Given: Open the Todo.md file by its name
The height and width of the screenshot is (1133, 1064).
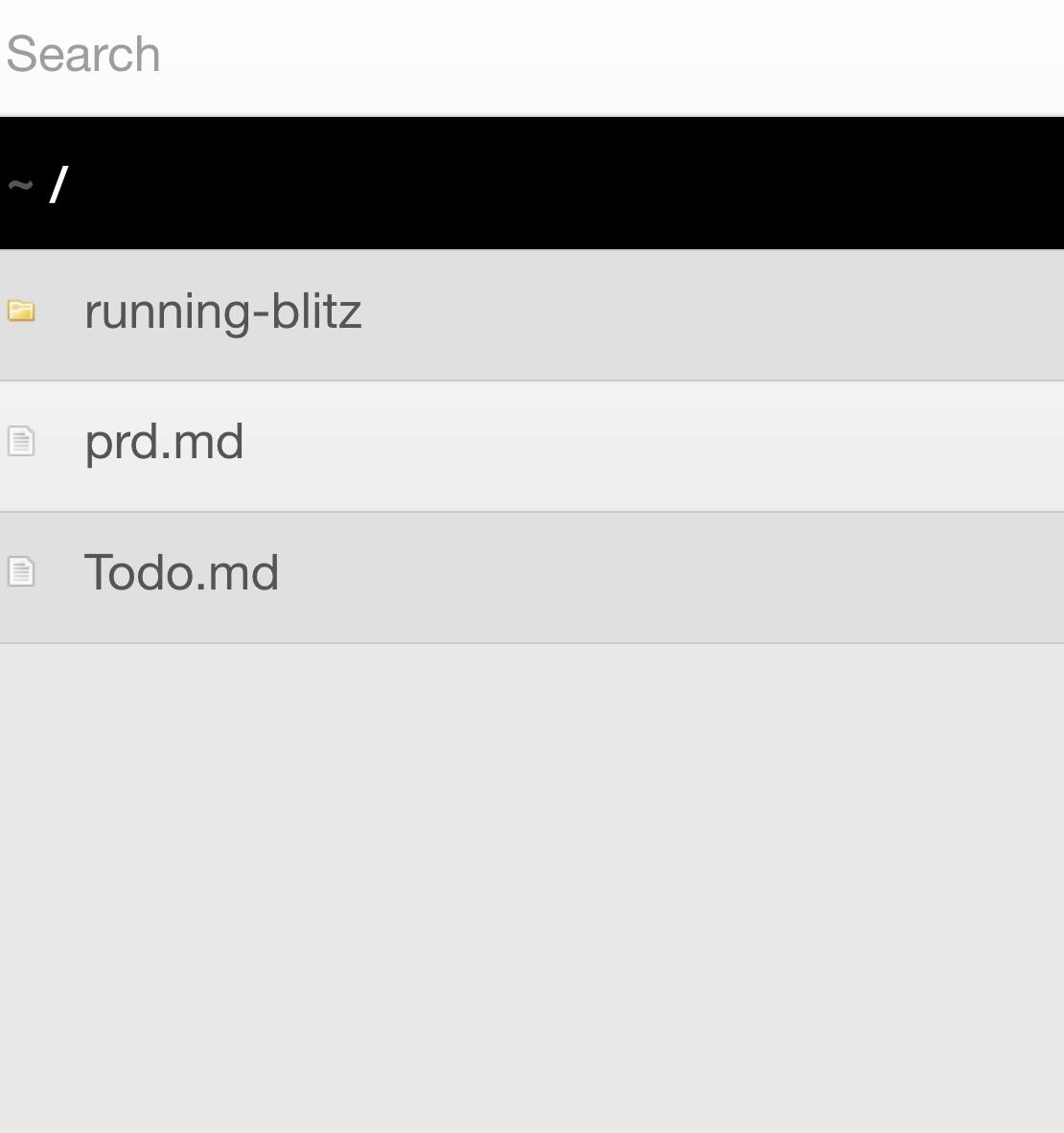Looking at the screenshot, I should click(181, 572).
